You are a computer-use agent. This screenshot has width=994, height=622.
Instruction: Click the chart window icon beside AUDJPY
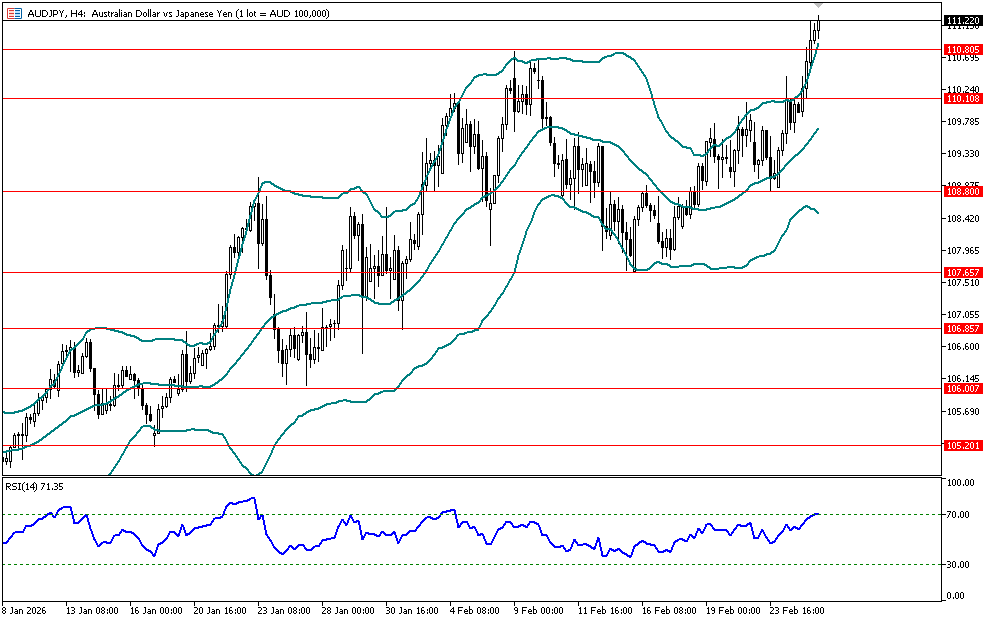tap(13, 13)
